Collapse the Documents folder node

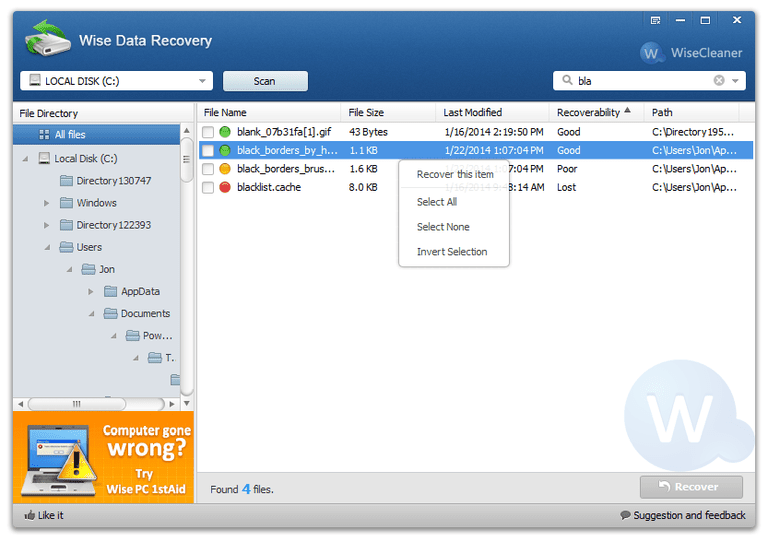pos(90,314)
